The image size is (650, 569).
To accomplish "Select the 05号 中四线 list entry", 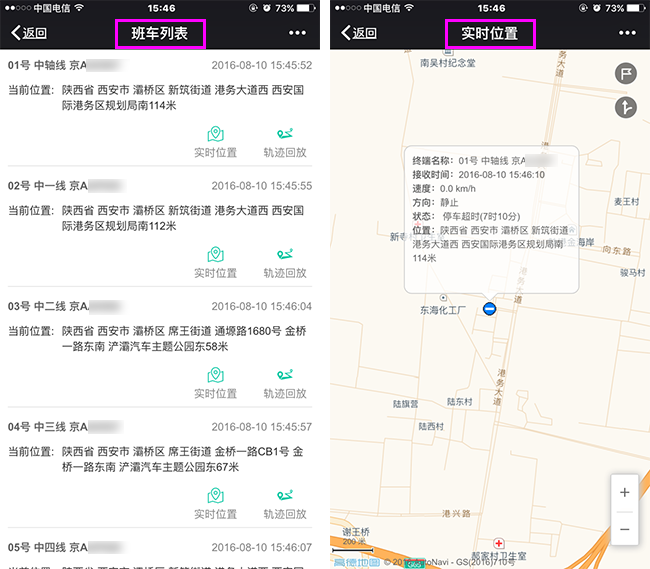I will (160, 547).
